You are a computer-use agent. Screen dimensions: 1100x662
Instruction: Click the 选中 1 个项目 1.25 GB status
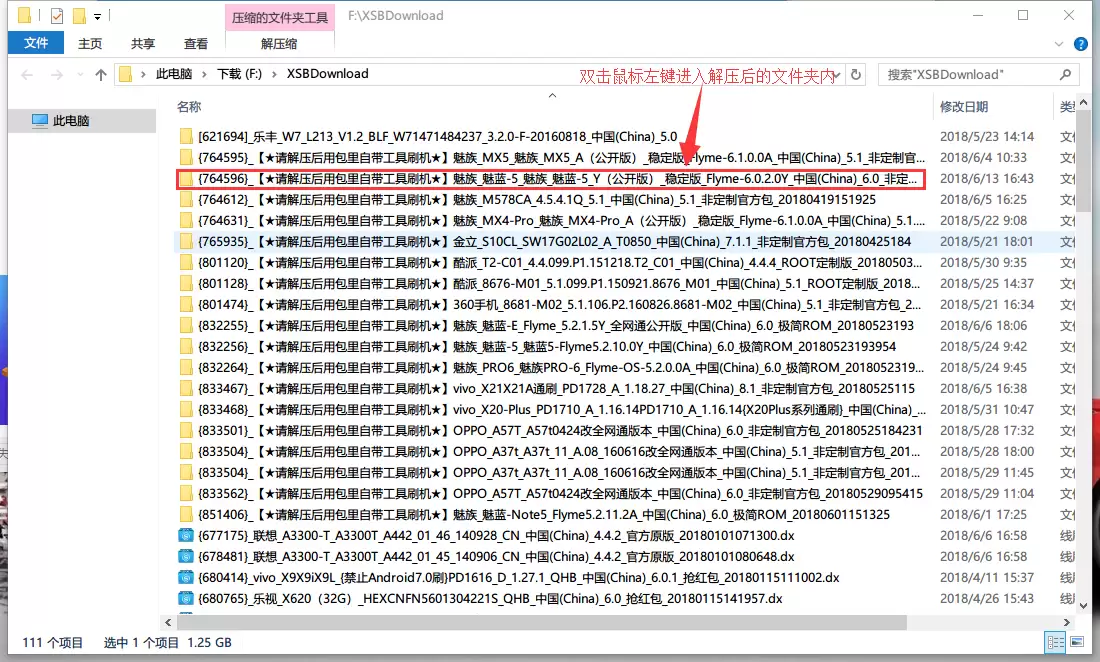click(x=168, y=642)
